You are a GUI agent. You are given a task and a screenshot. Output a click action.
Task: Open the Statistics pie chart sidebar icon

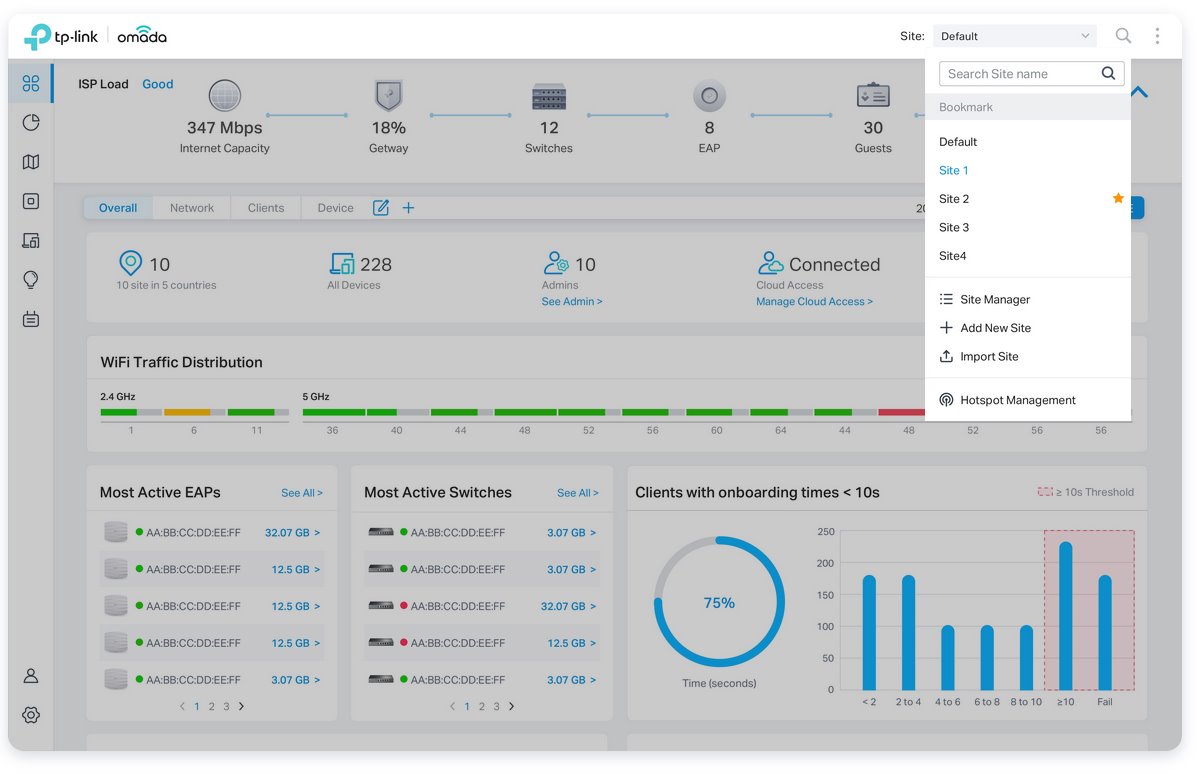click(31, 123)
